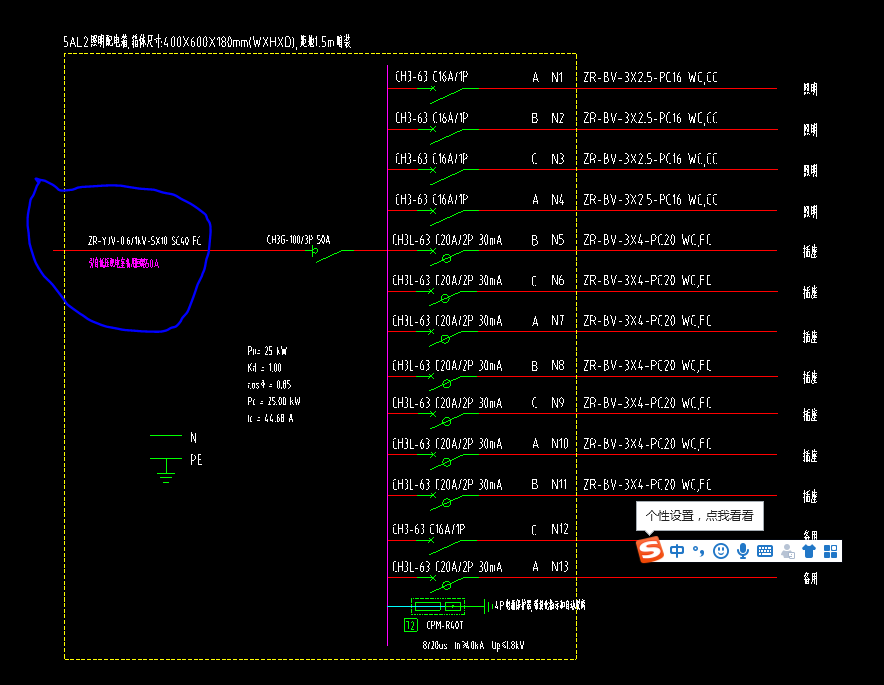Viewport: 884px width, 685px height.
Task: Select 照明 load label on N1 line
Action: click(810, 89)
